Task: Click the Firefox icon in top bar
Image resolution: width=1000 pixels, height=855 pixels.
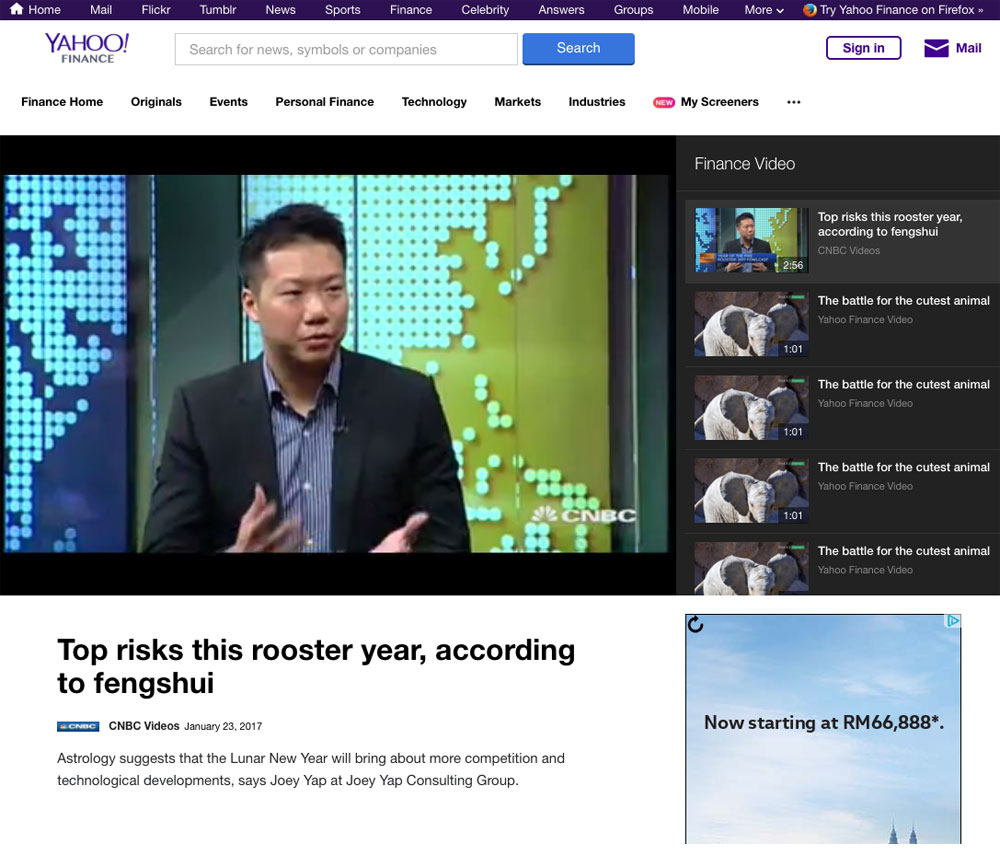Action: (x=809, y=10)
